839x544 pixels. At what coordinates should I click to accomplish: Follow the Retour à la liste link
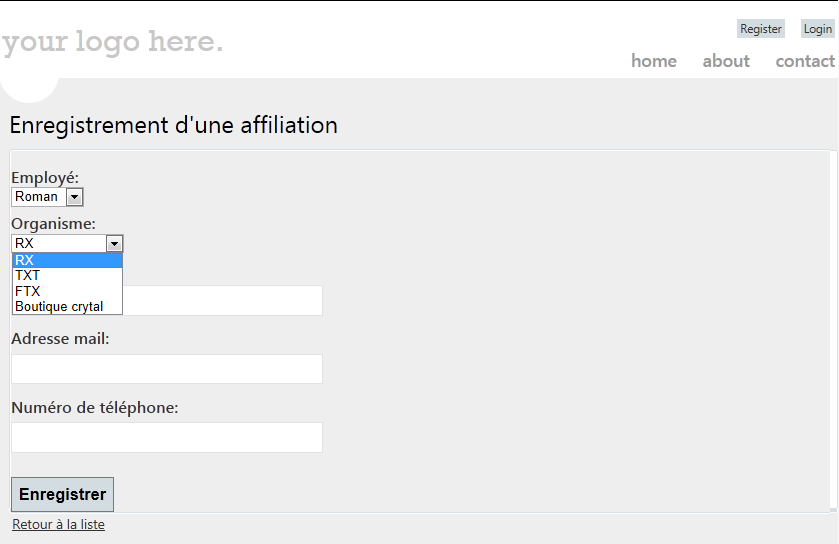(x=58, y=524)
